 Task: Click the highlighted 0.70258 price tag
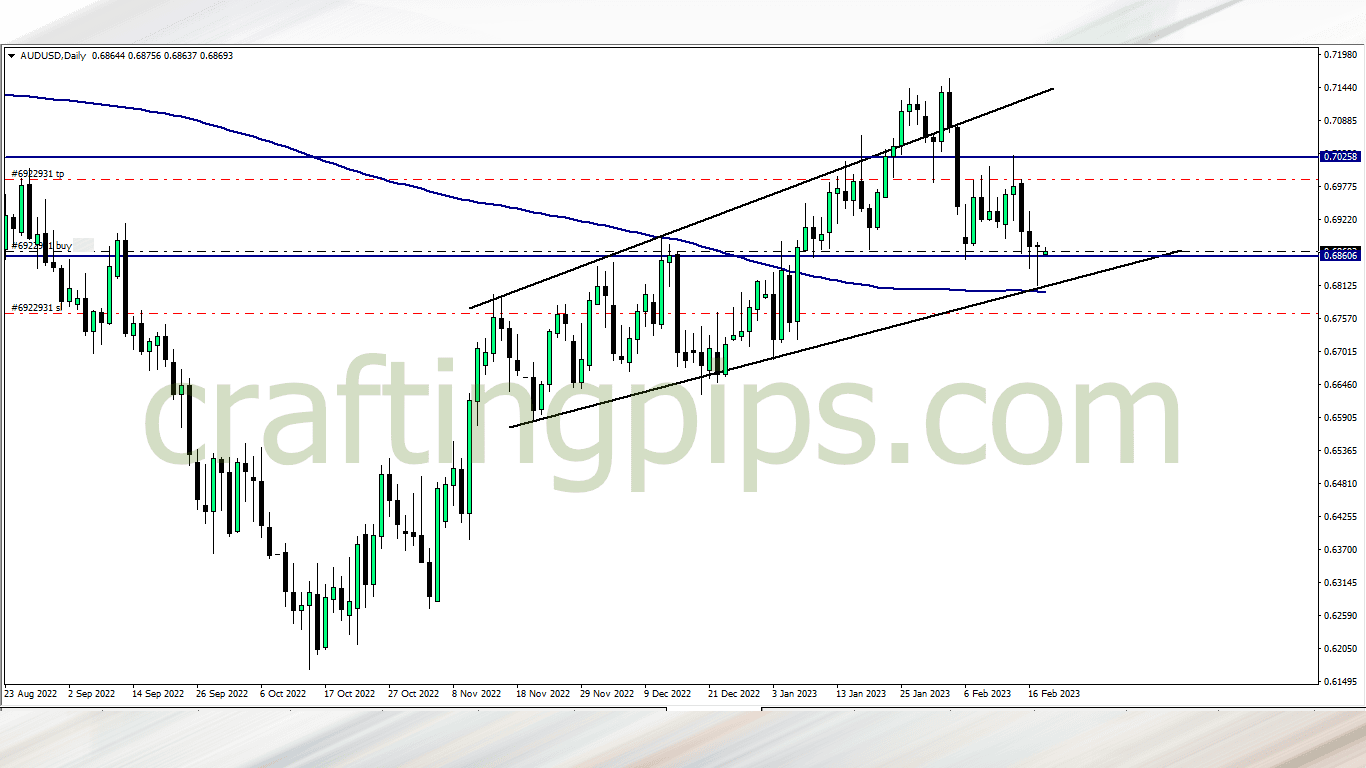click(1340, 157)
